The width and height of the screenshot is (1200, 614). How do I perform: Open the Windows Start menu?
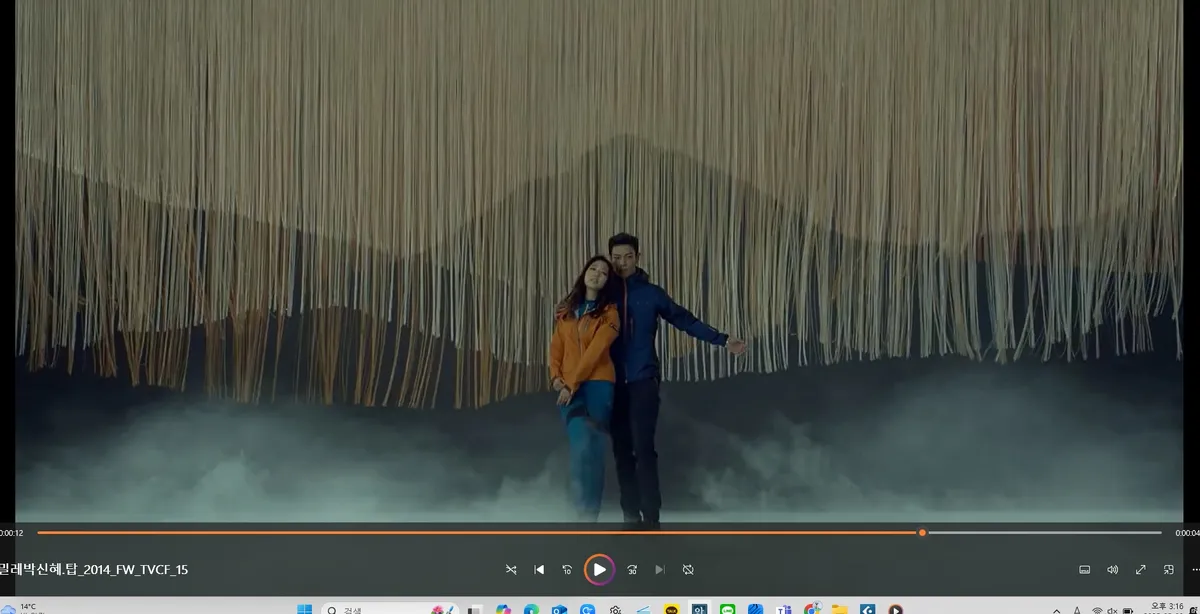coord(305,609)
